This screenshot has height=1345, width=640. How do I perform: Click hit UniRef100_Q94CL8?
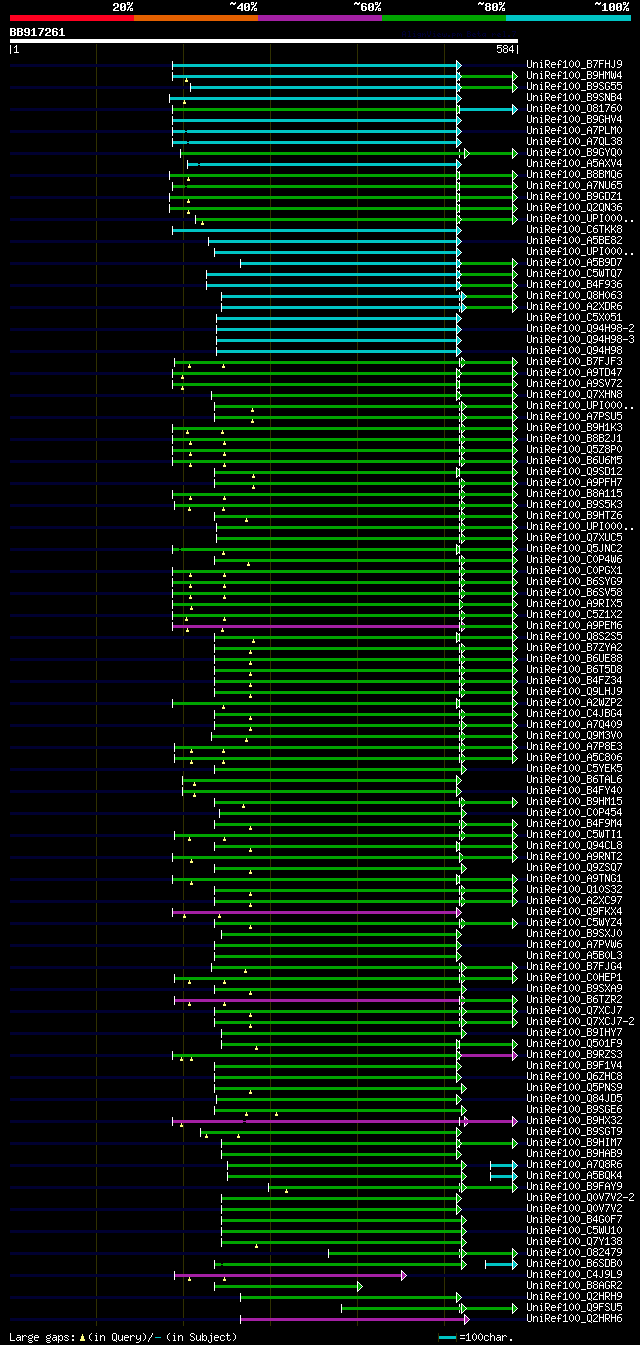[x=574, y=845]
